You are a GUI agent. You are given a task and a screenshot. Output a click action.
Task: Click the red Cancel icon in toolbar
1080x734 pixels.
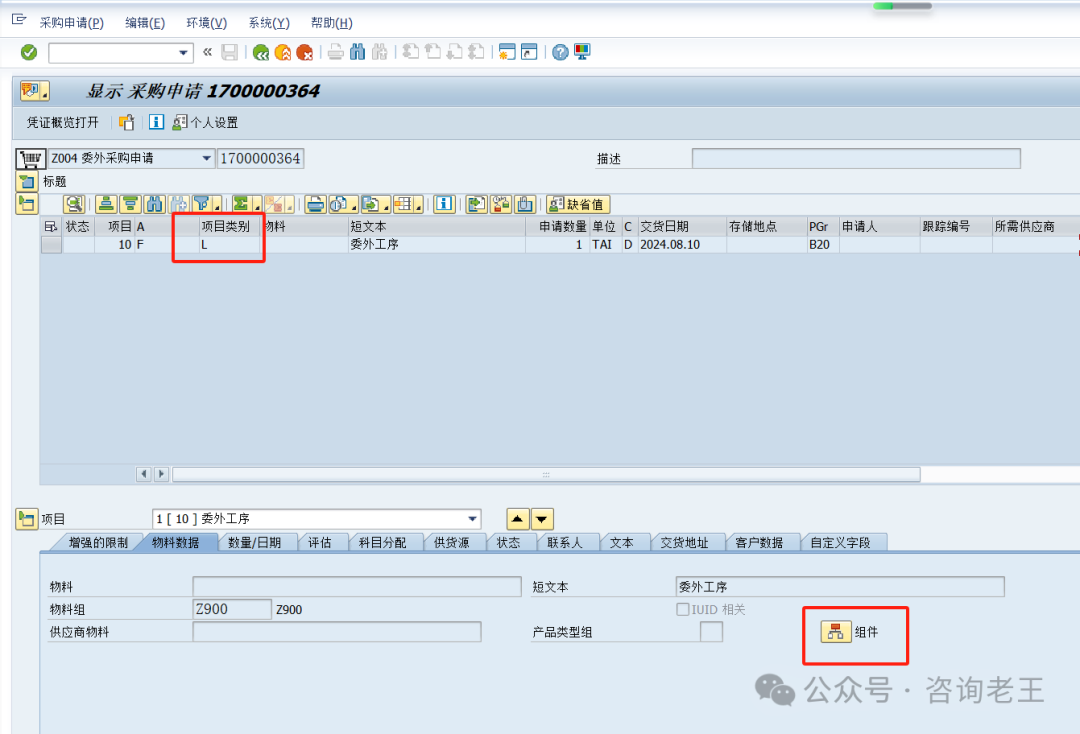[305, 52]
